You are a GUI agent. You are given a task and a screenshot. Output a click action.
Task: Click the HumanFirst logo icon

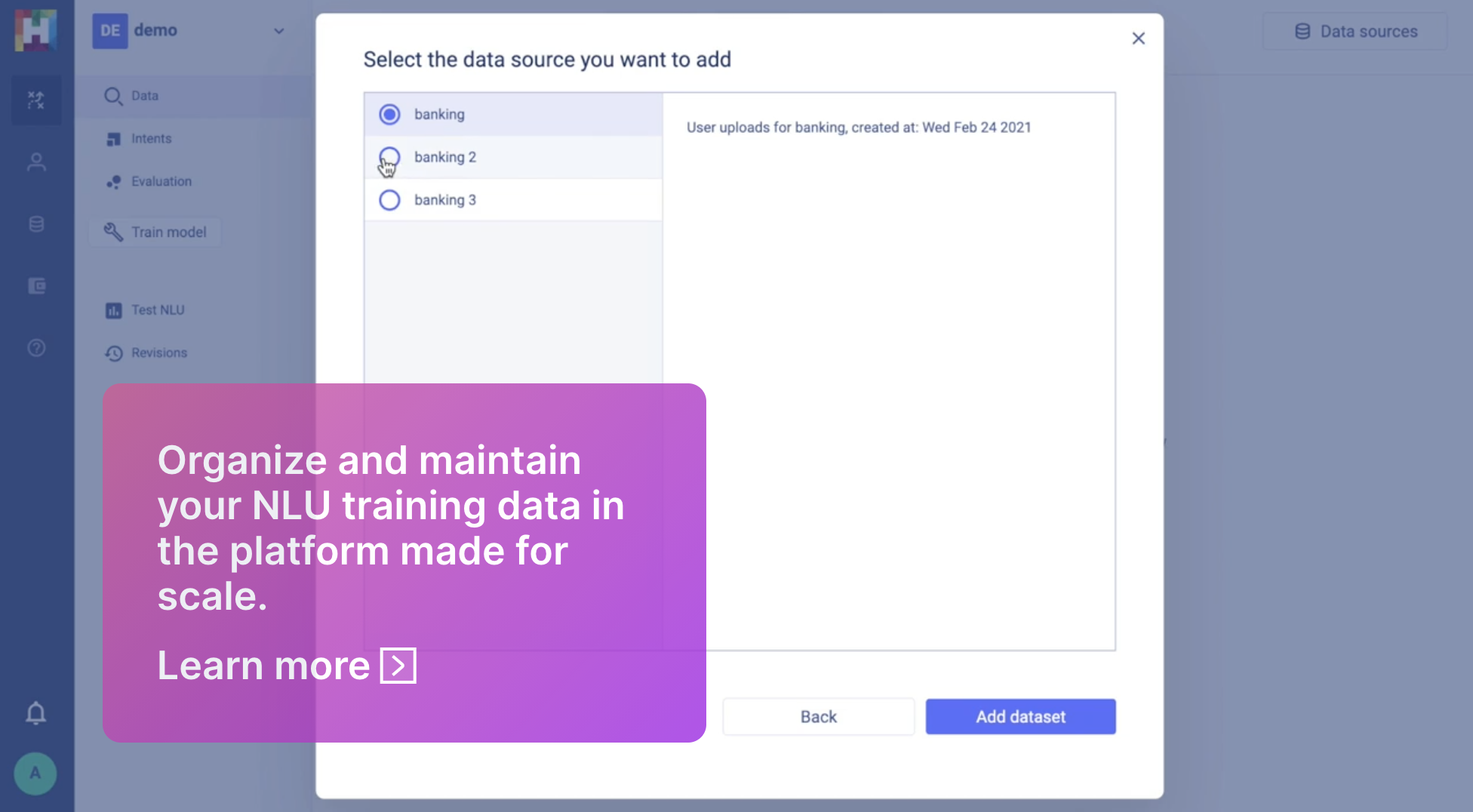click(x=35, y=31)
